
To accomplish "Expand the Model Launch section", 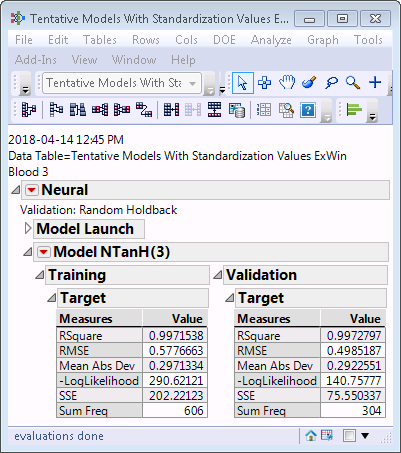I will [28, 228].
